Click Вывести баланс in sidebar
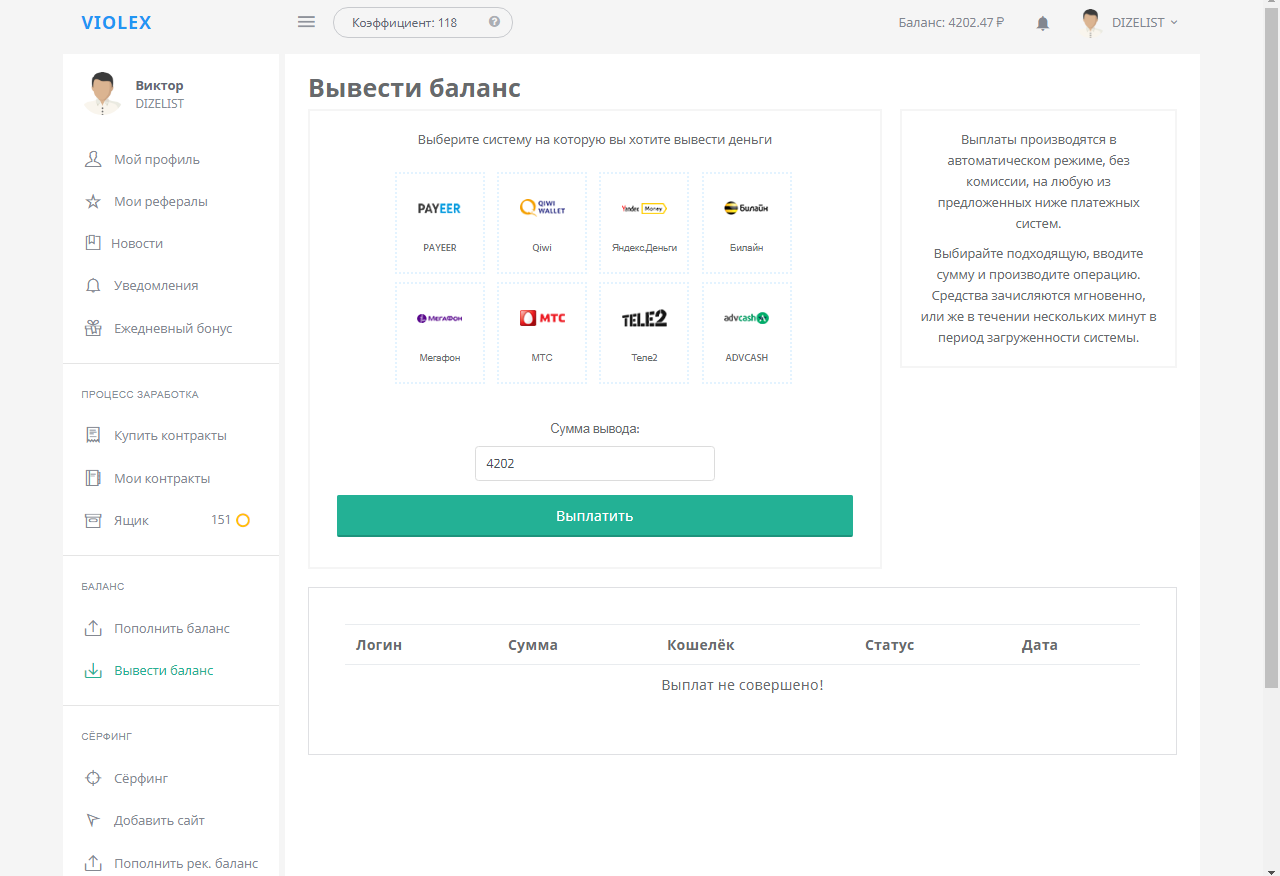Viewport: 1280px width, 876px height. point(164,670)
